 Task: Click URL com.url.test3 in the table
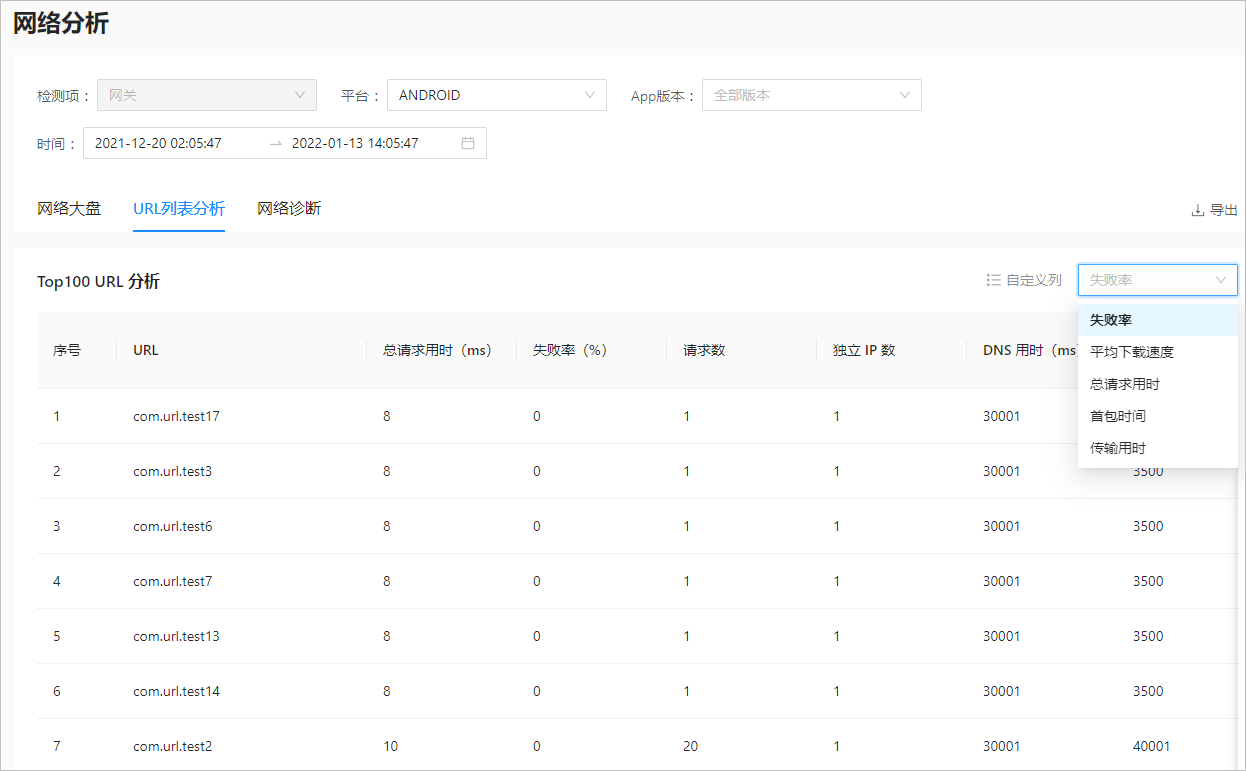click(172, 471)
